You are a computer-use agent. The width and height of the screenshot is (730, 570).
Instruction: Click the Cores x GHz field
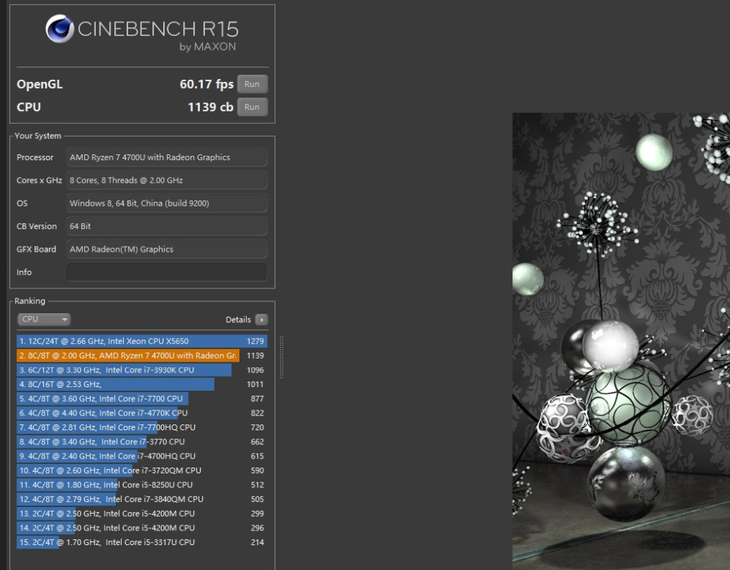click(x=166, y=180)
